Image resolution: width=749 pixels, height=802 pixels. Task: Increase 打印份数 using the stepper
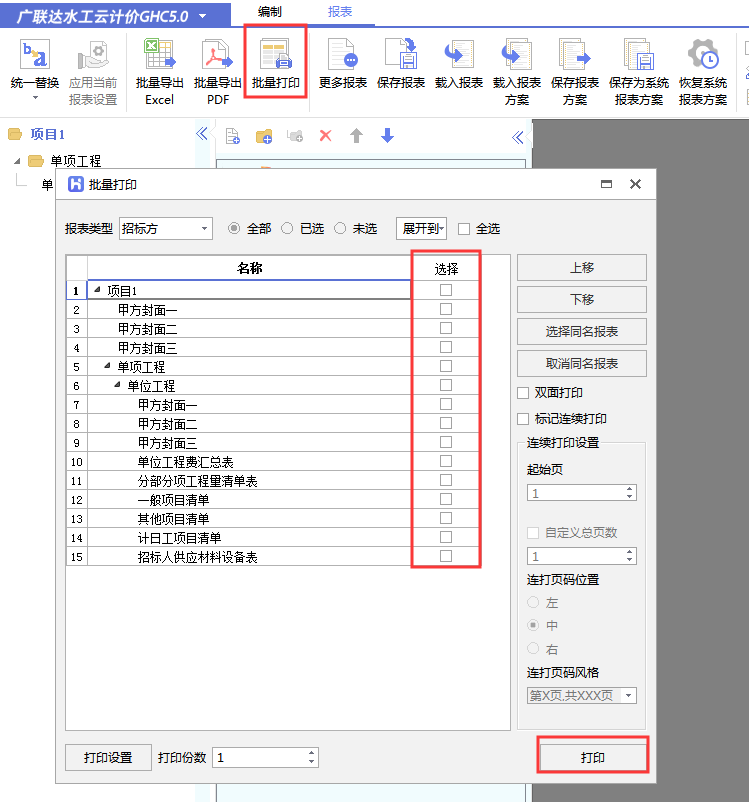point(312,753)
